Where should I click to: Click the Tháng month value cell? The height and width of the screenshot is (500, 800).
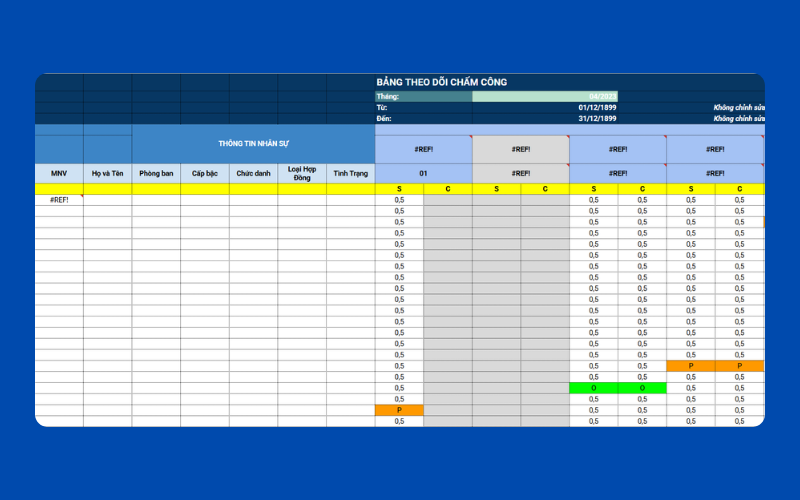pos(545,97)
